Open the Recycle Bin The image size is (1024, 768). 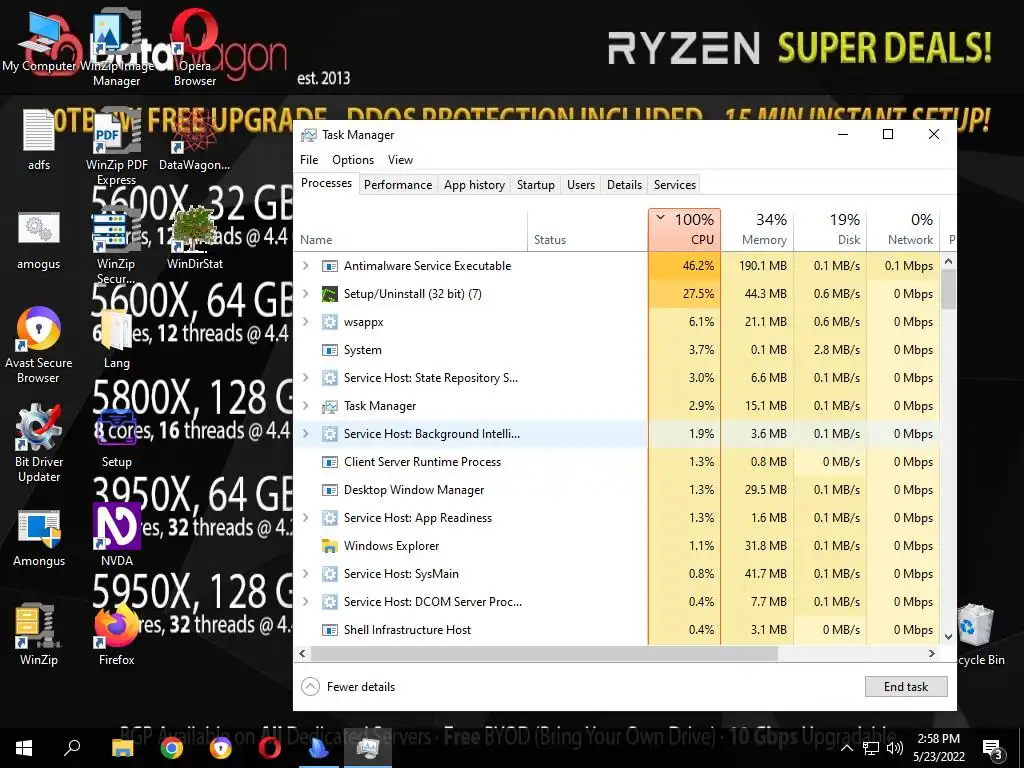point(980,633)
